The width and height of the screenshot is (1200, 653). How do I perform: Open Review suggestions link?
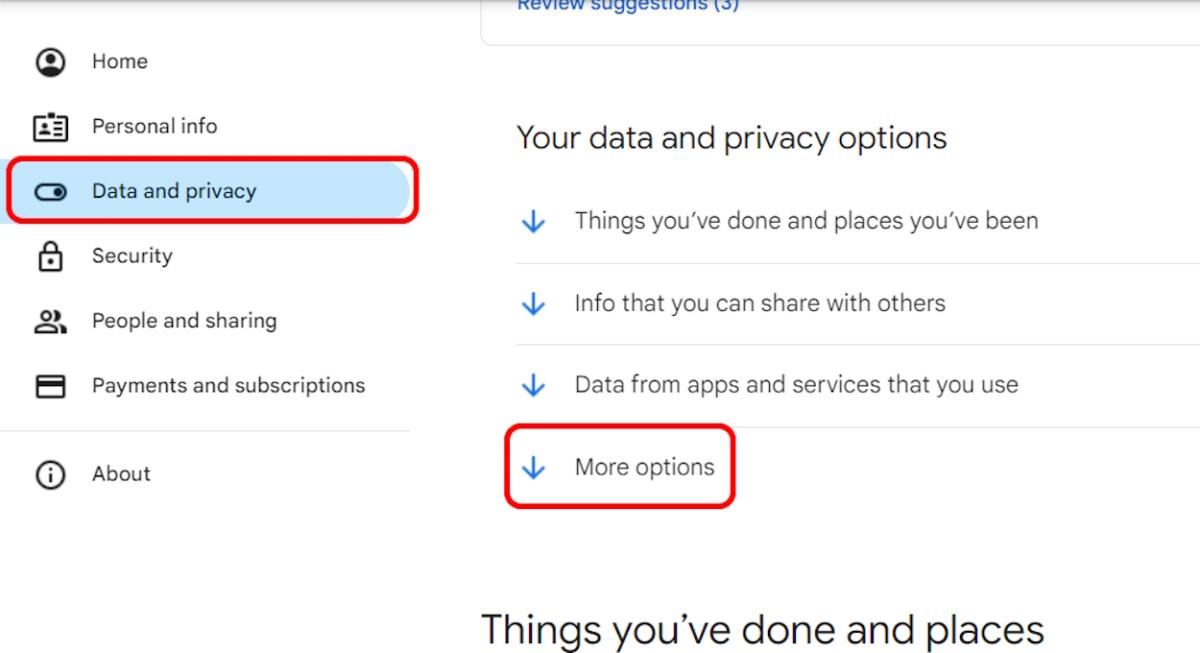[626, 6]
